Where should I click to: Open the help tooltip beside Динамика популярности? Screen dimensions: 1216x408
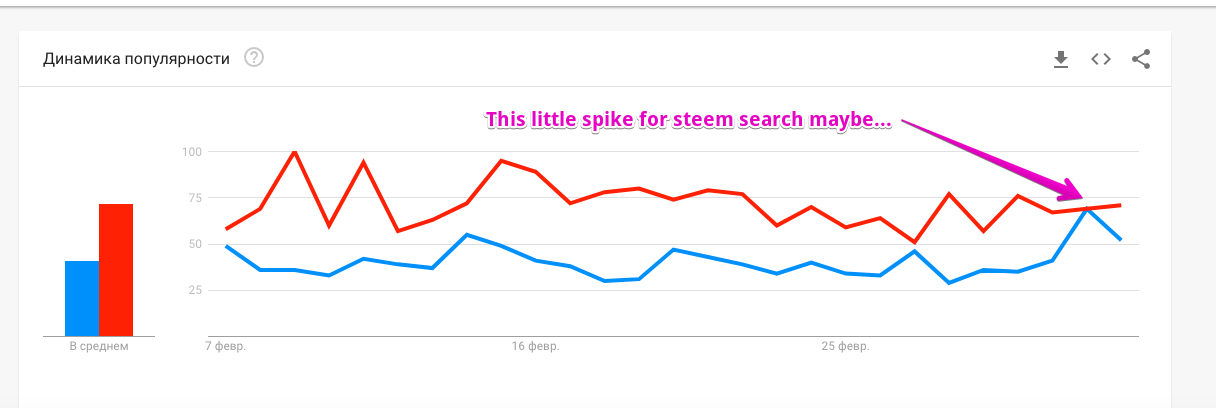[254, 58]
